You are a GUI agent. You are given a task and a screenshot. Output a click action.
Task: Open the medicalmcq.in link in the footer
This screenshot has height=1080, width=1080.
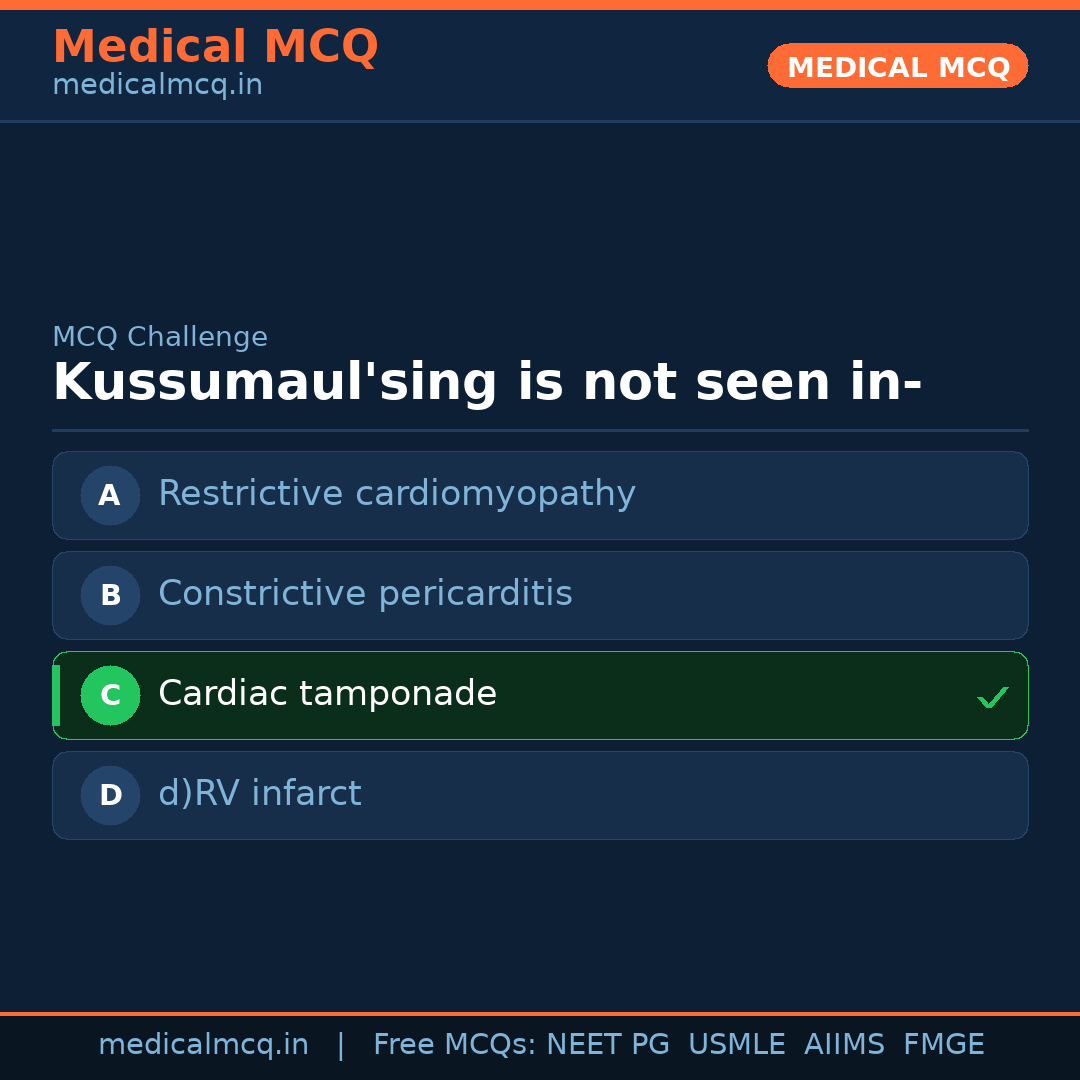click(x=203, y=1045)
